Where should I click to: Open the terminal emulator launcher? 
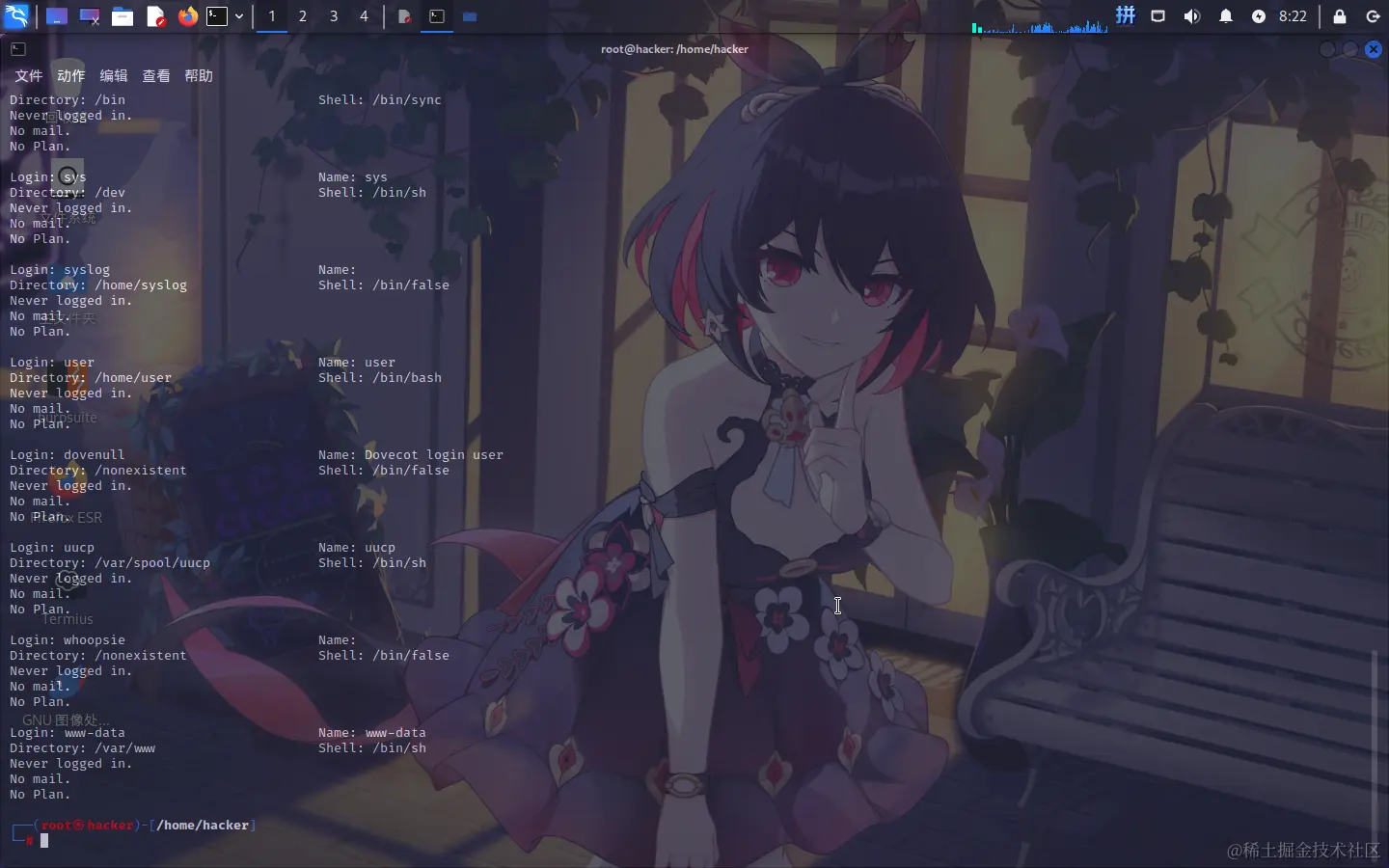(x=218, y=16)
